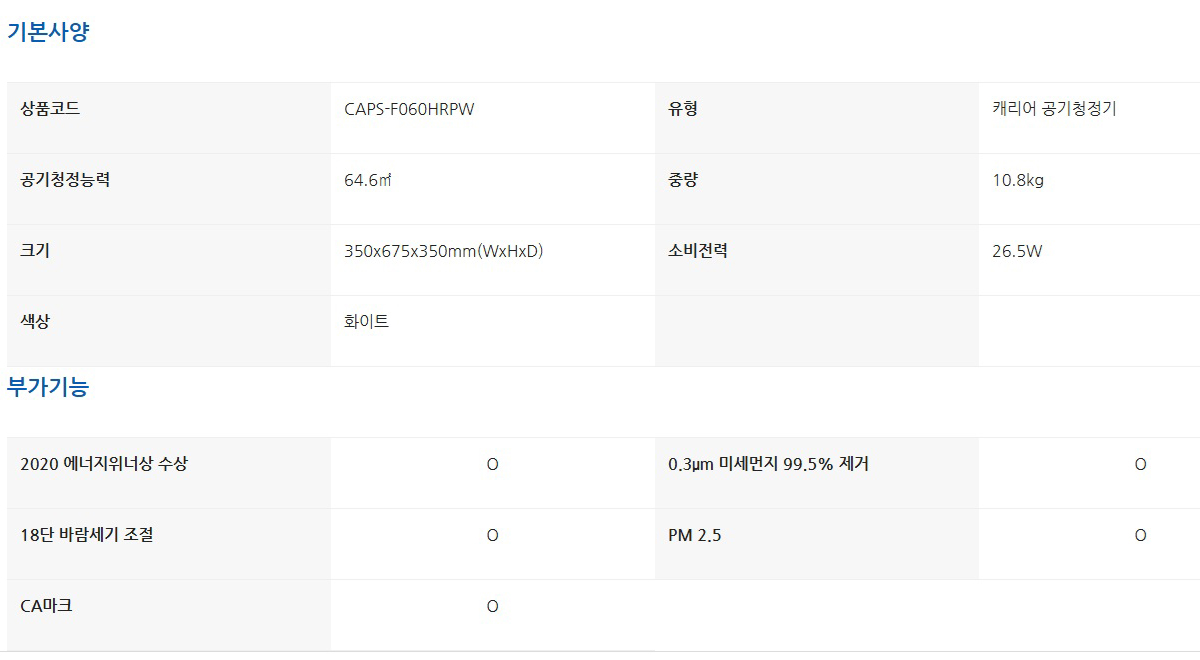1200x660 pixels.
Task: Click the 상품코드 label cell
Action: 50,109
